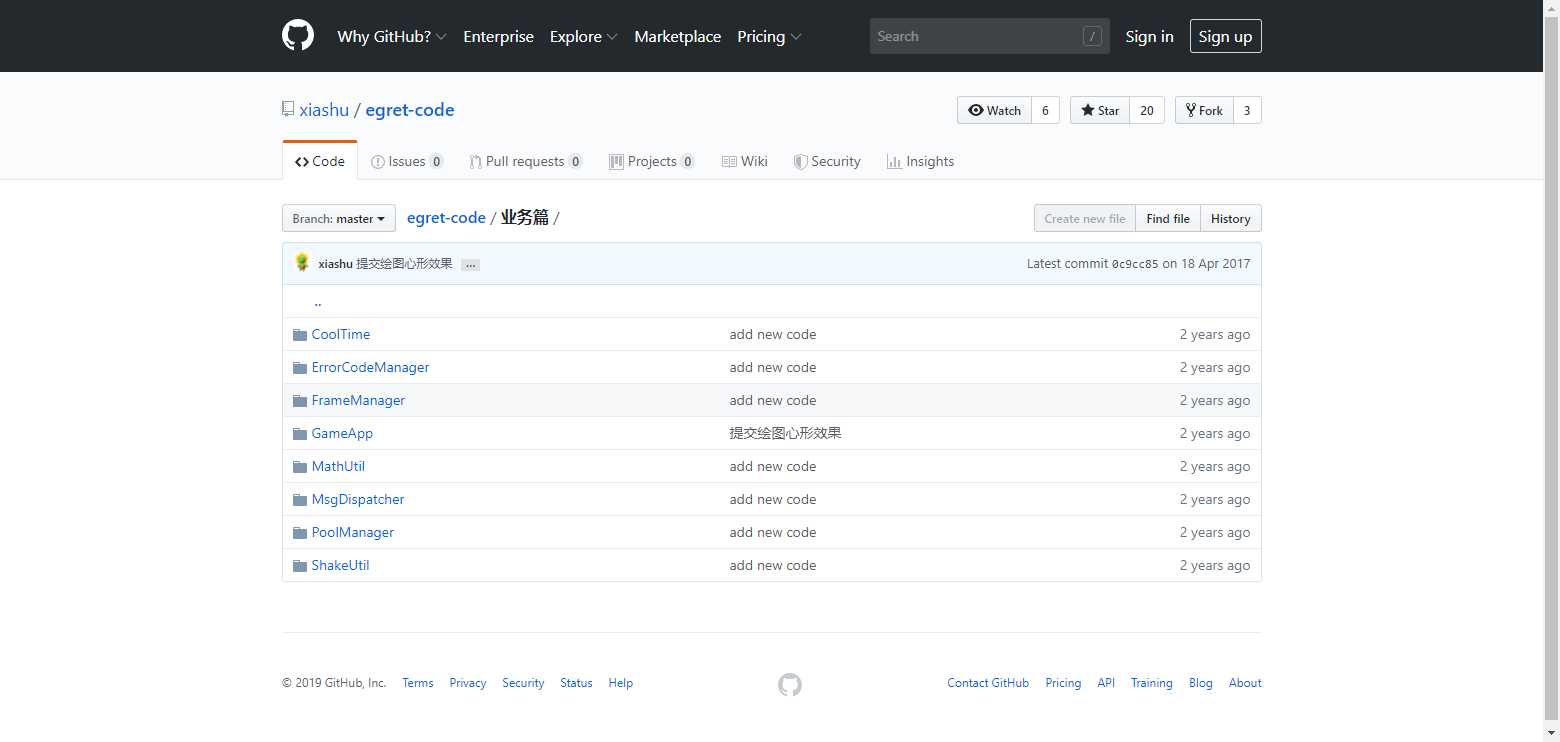Switch to the Pull requests tab
The height and width of the screenshot is (742, 1560).
pos(526,161)
